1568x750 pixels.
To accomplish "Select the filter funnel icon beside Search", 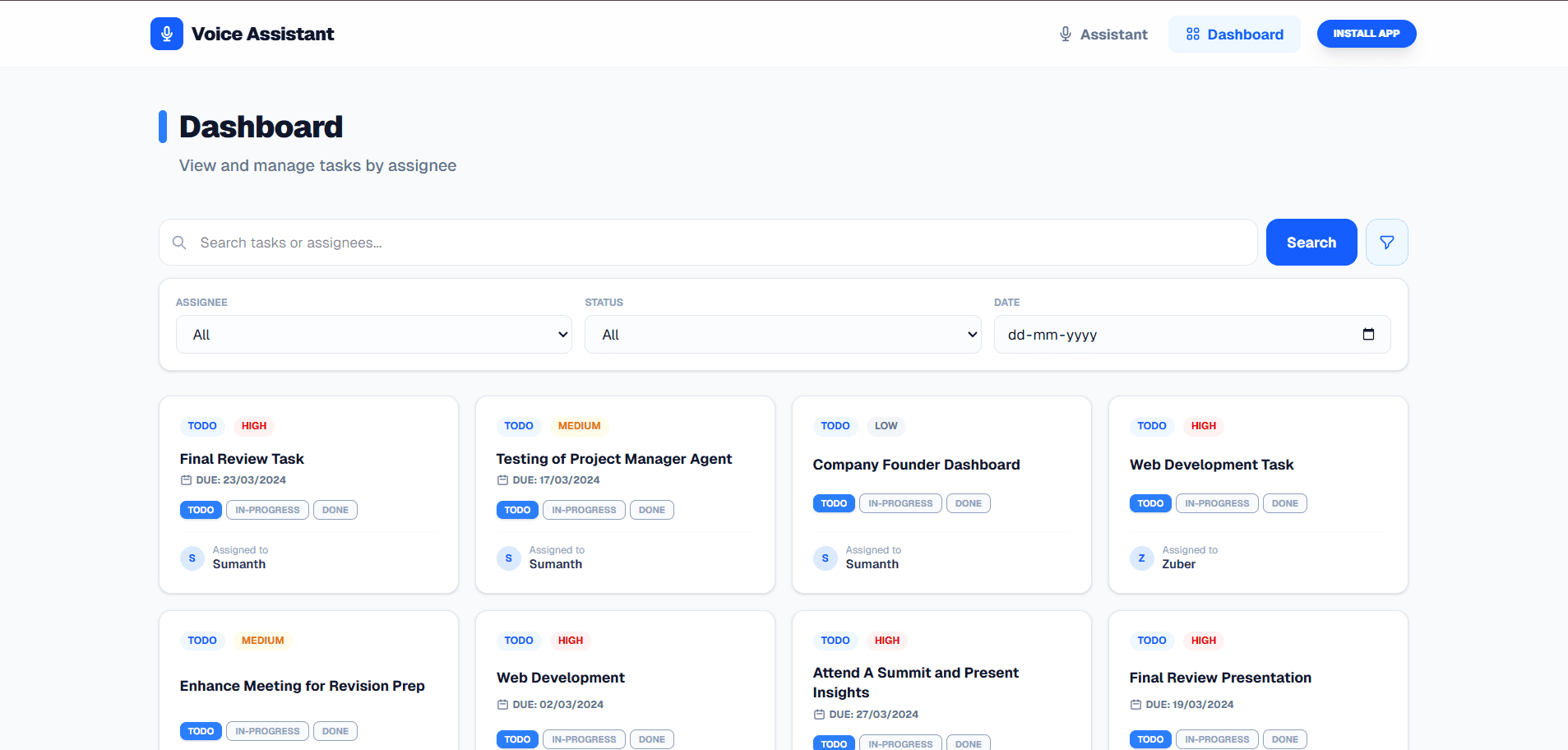I will click(x=1386, y=242).
